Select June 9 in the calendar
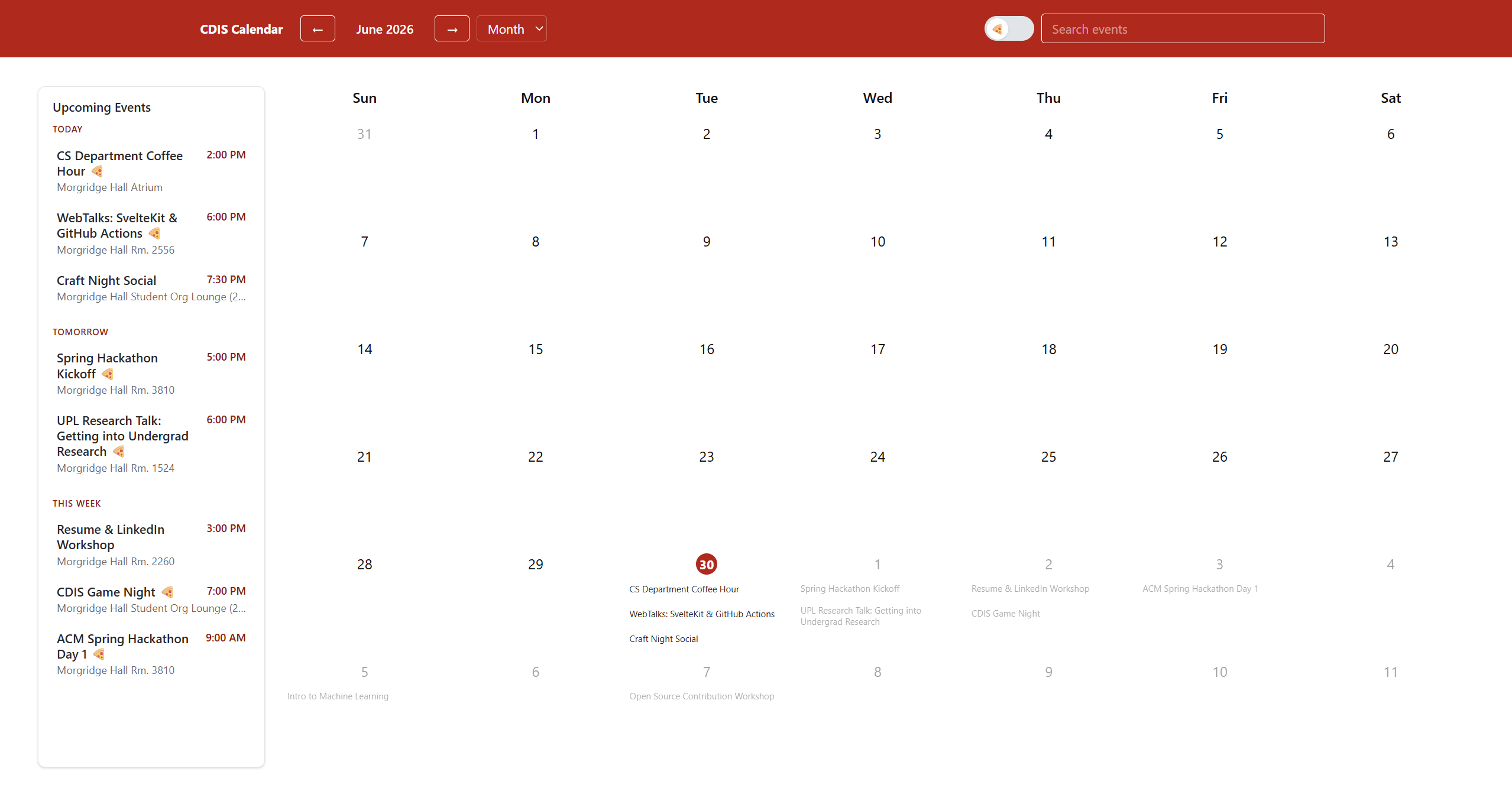1512x791 pixels. [706, 242]
